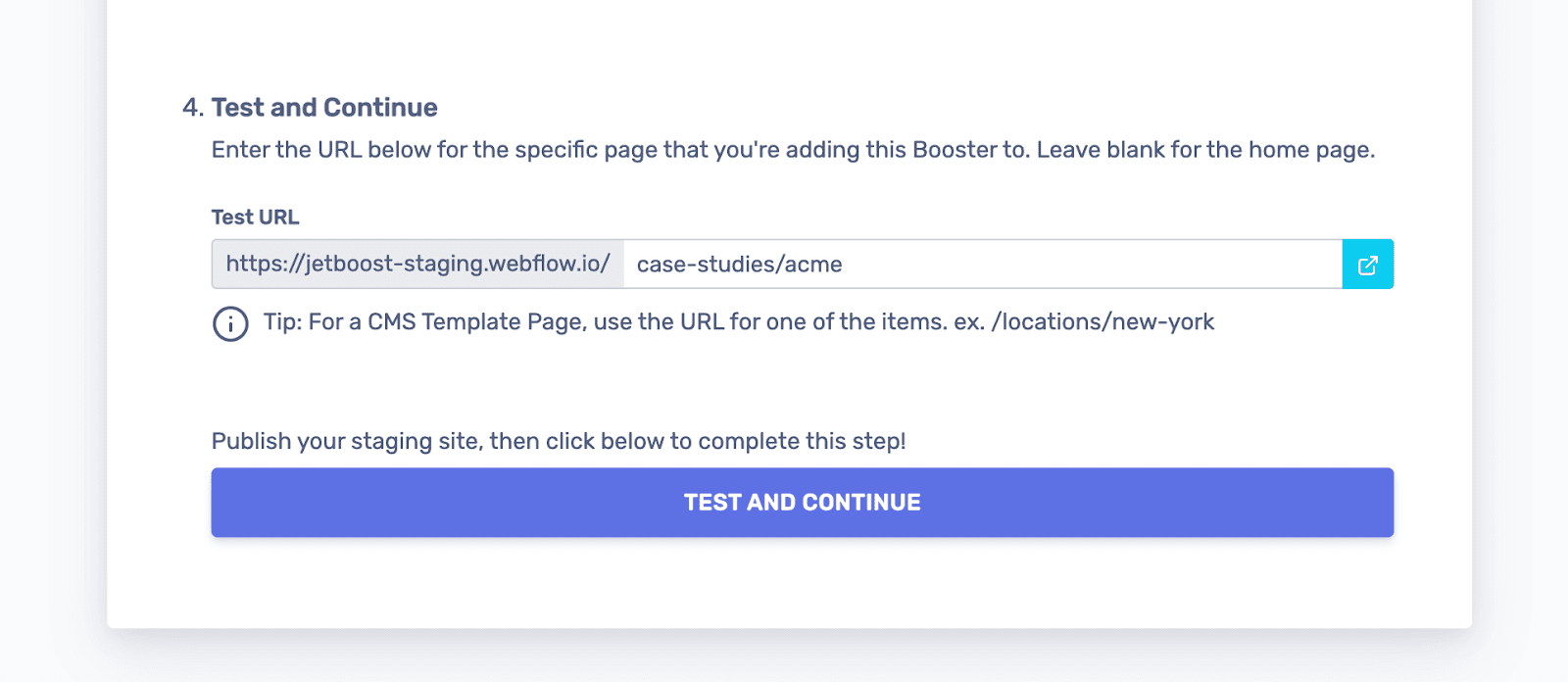Click the 'Test URL' field label

(255, 217)
